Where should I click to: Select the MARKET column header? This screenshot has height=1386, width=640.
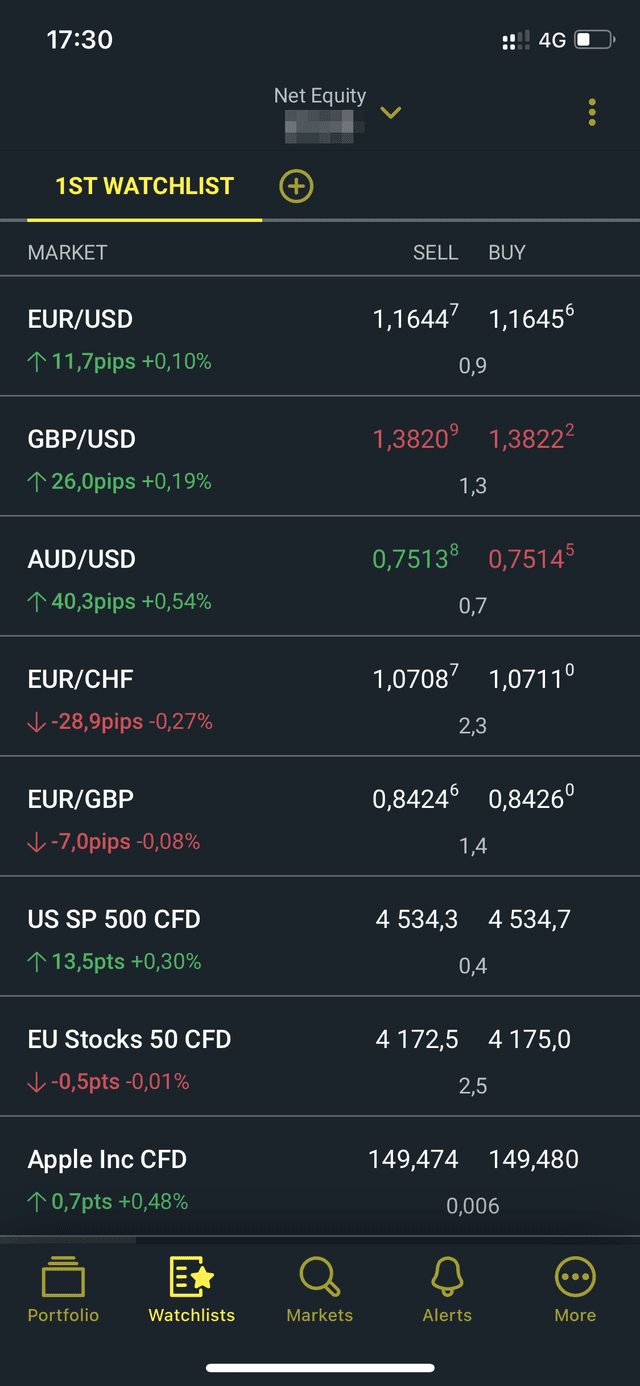click(x=67, y=252)
